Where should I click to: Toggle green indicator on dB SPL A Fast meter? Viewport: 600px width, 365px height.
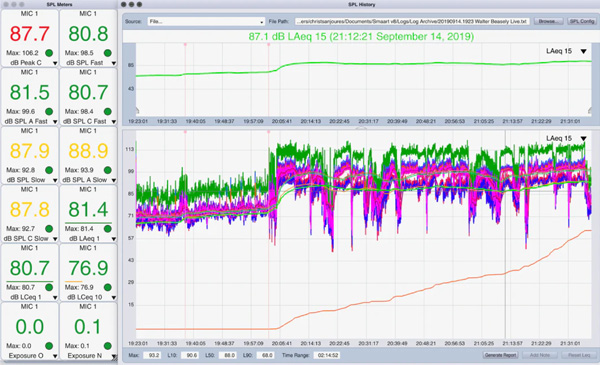[x=49, y=111]
